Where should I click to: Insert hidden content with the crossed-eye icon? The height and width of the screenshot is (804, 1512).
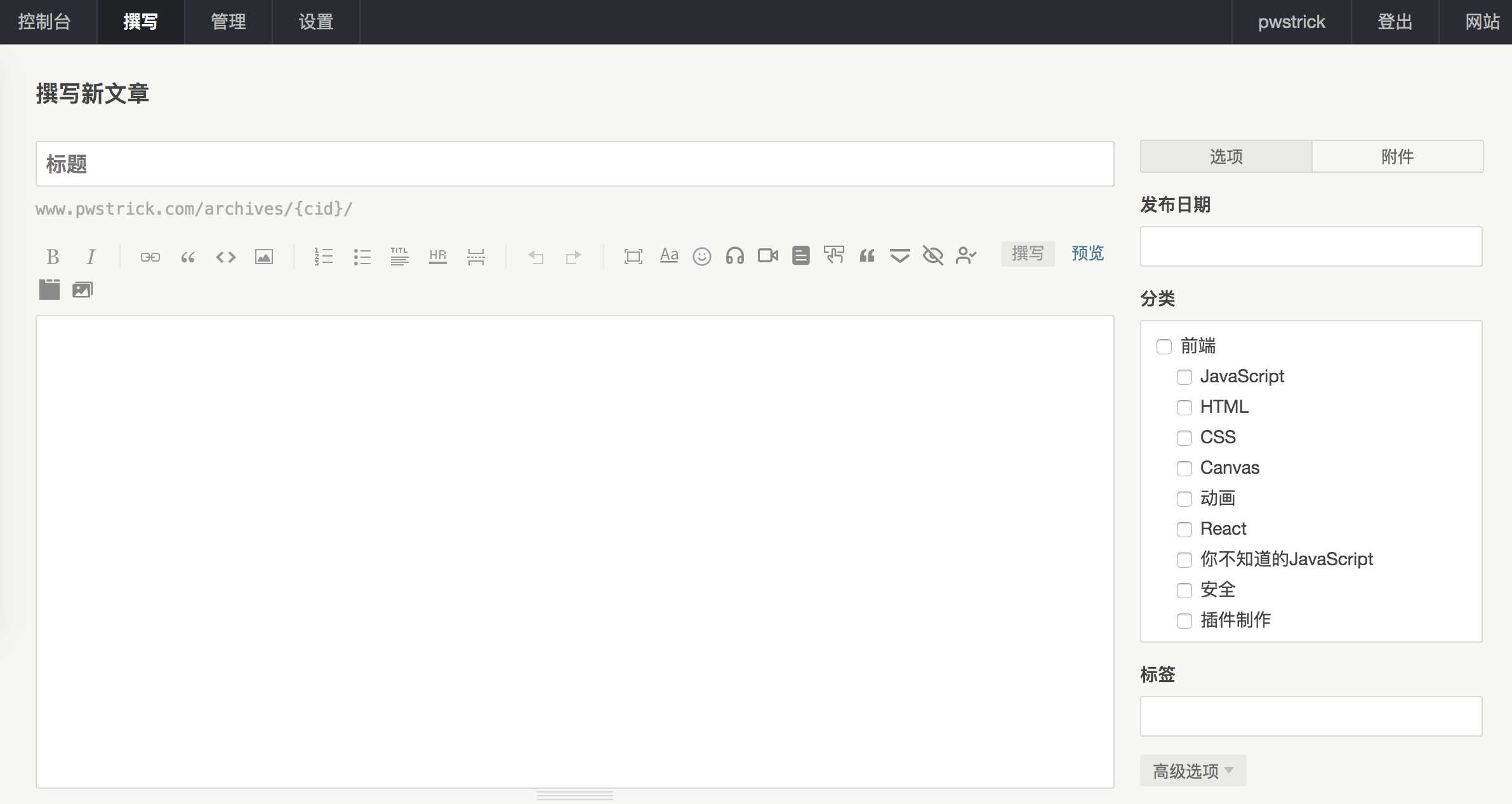point(933,255)
